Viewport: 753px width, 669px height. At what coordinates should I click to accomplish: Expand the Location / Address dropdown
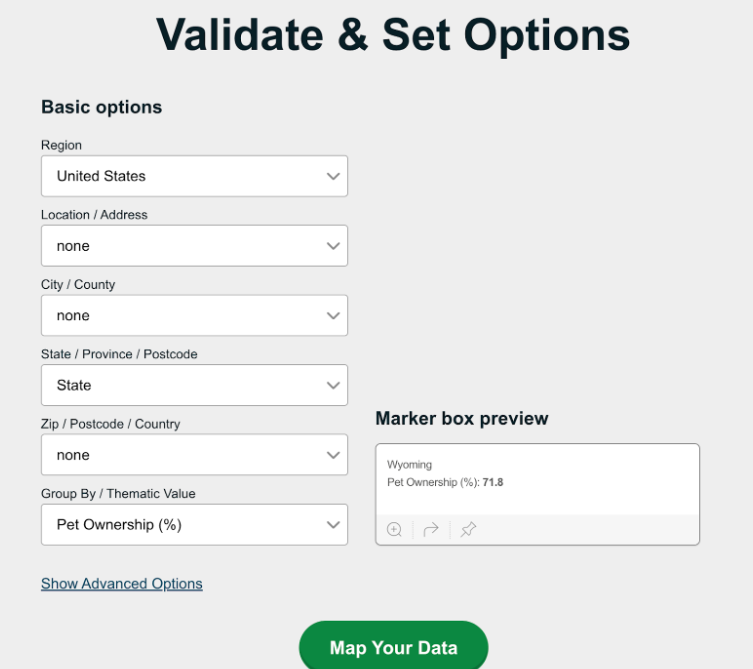tap(194, 245)
